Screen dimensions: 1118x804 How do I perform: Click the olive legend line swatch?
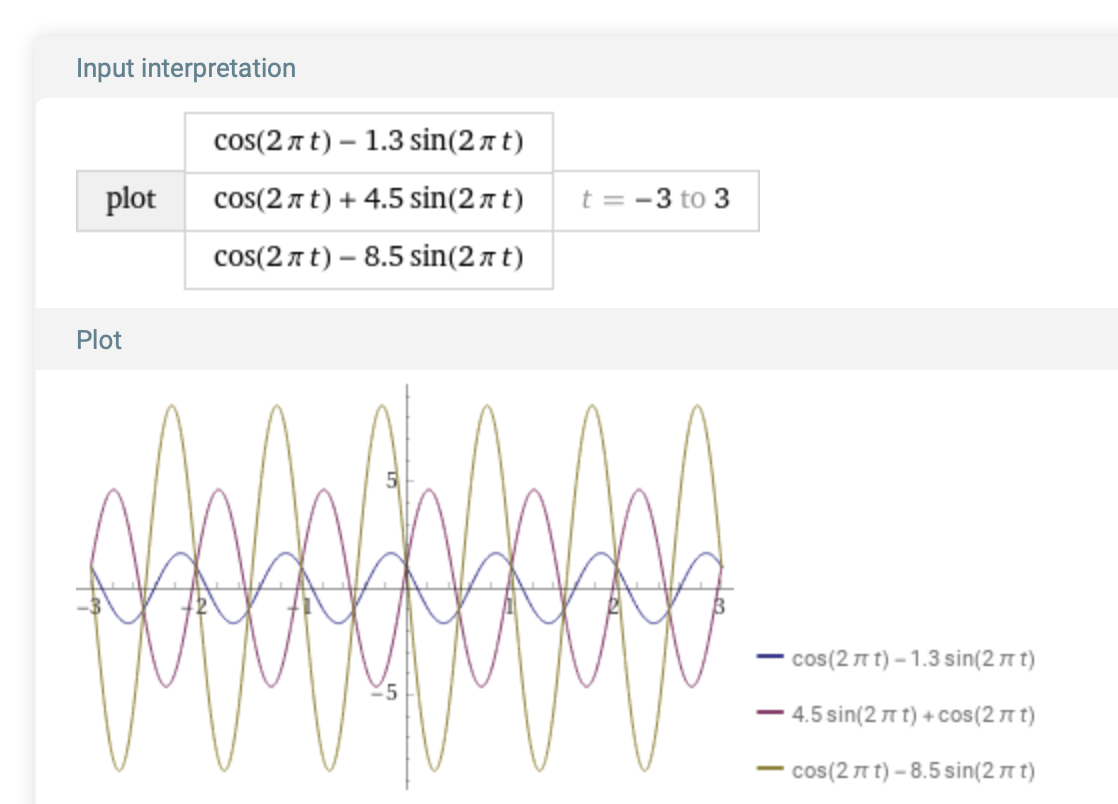[770, 770]
